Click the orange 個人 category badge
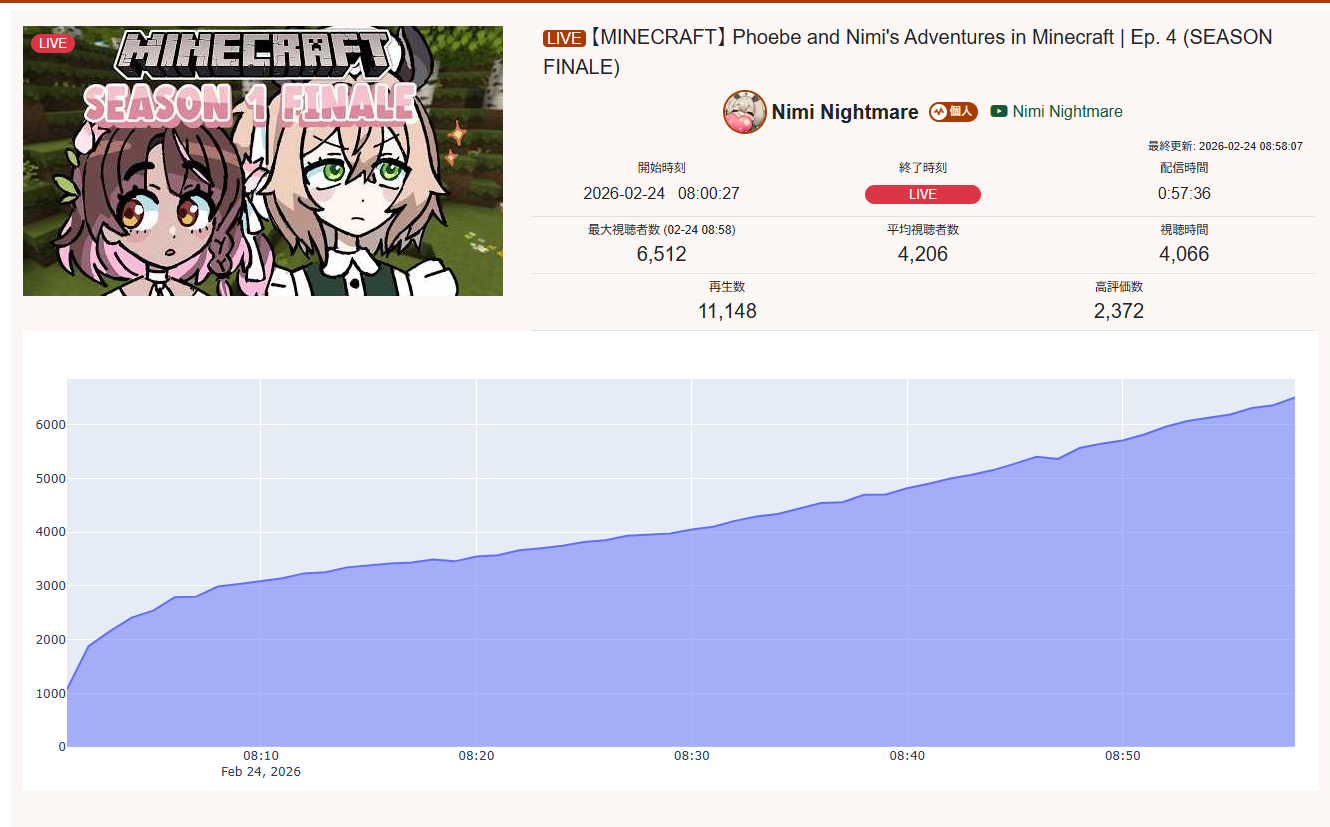This screenshot has height=827, width=1330. tap(953, 112)
